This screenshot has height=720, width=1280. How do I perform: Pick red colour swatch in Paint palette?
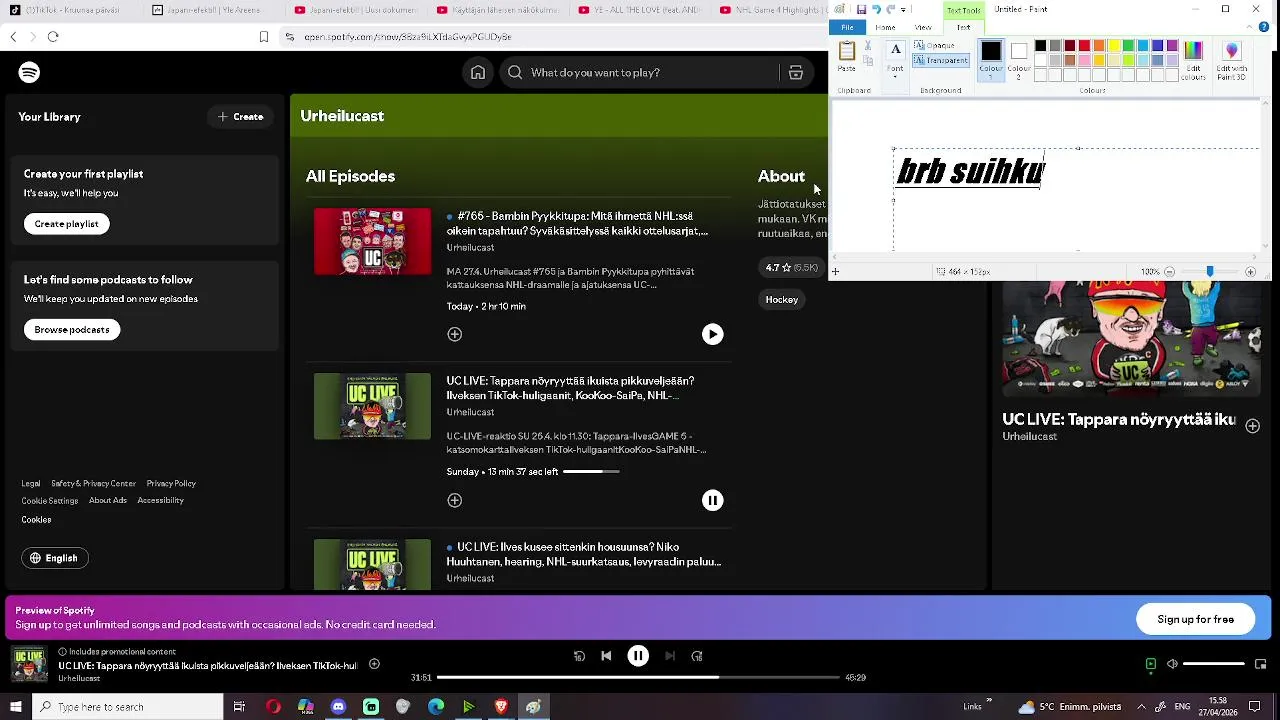click(x=1084, y=46)
